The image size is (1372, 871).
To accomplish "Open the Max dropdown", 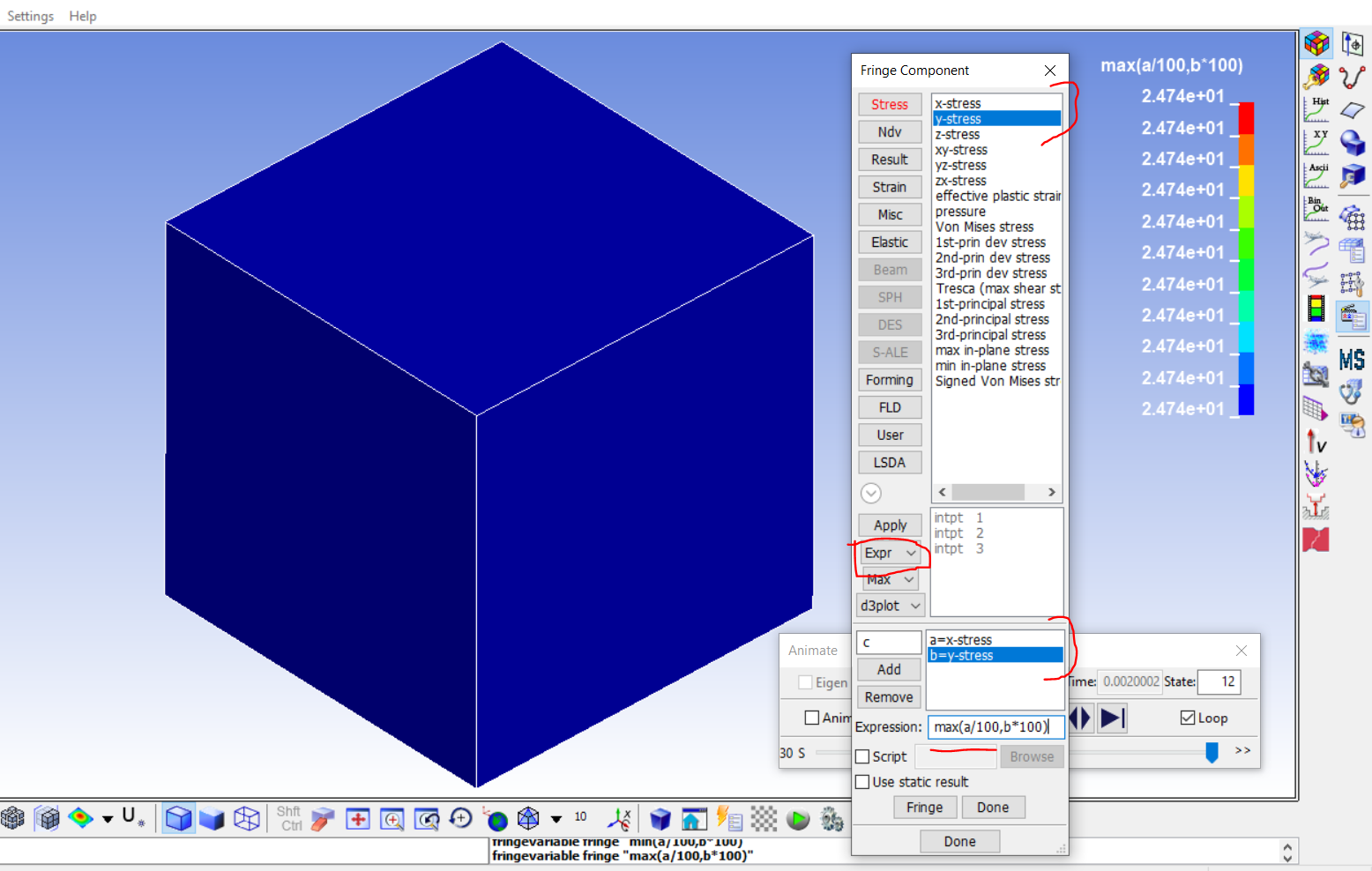I will pyautogui.click(x=891, y=579).
